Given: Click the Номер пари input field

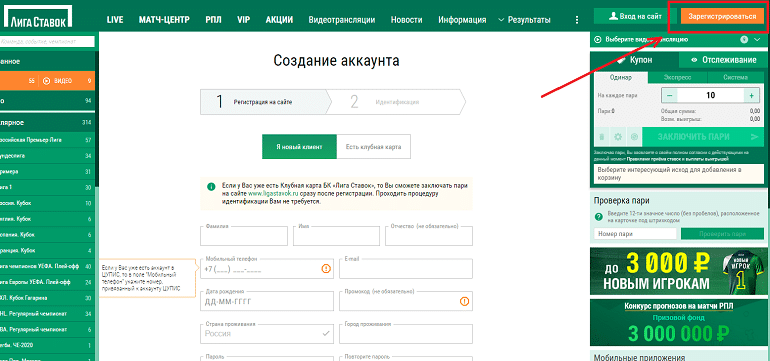Looking at the screenshot, I should click(x=635, y=234).
